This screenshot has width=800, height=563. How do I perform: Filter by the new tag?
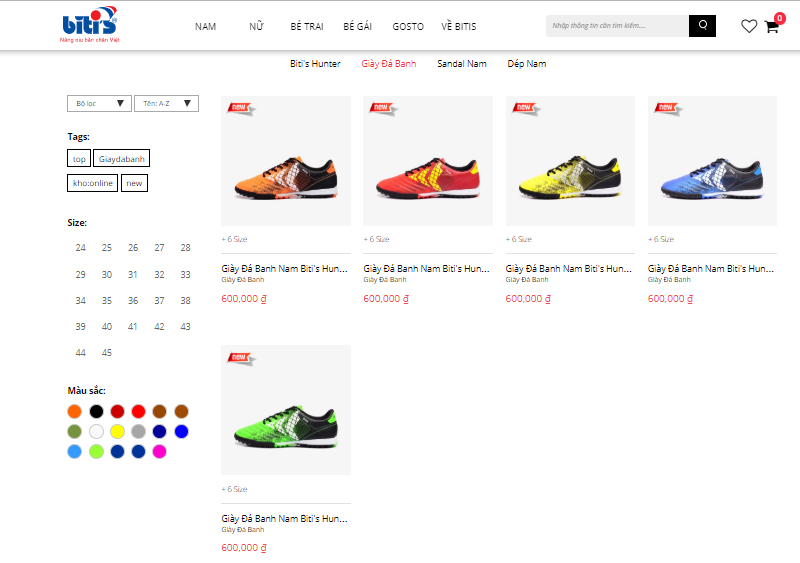(134, 183)
